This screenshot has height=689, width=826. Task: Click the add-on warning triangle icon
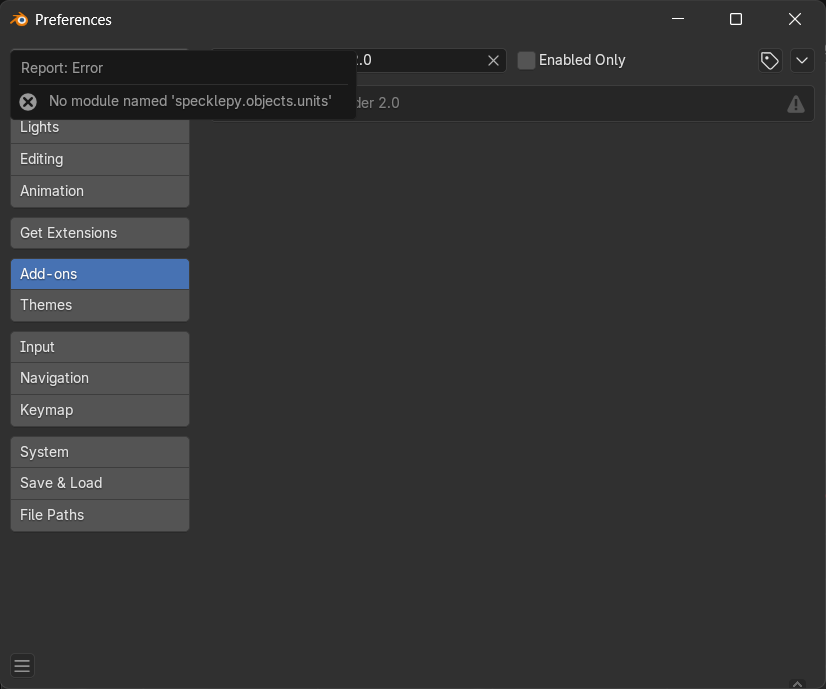click(795, 104)
